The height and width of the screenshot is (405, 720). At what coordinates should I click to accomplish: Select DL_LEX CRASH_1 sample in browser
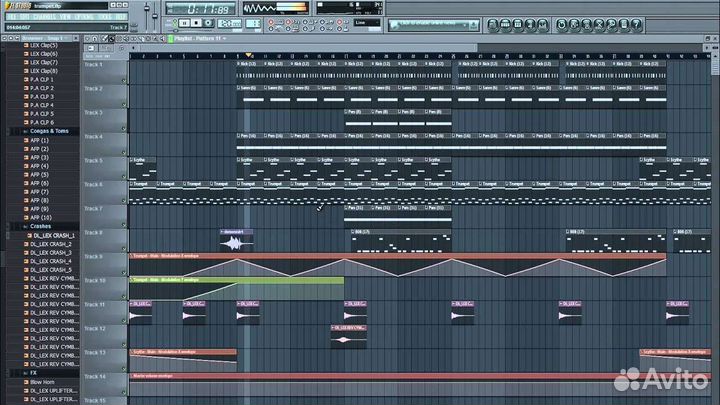(52, 235)
